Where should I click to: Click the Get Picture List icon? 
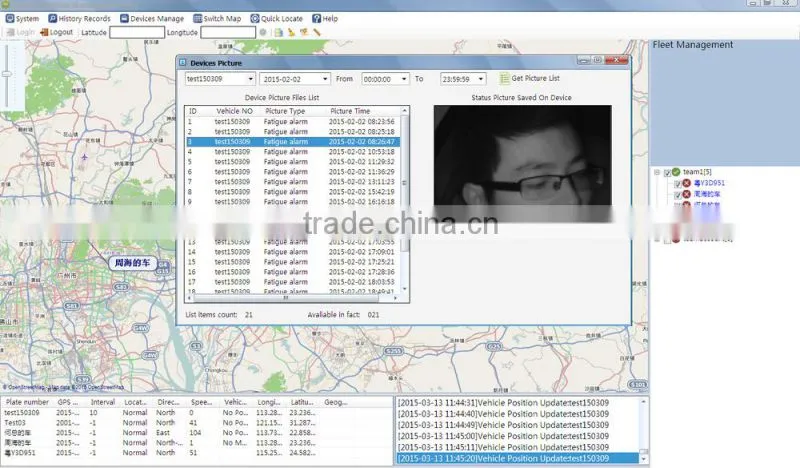[x=504, y=78]
